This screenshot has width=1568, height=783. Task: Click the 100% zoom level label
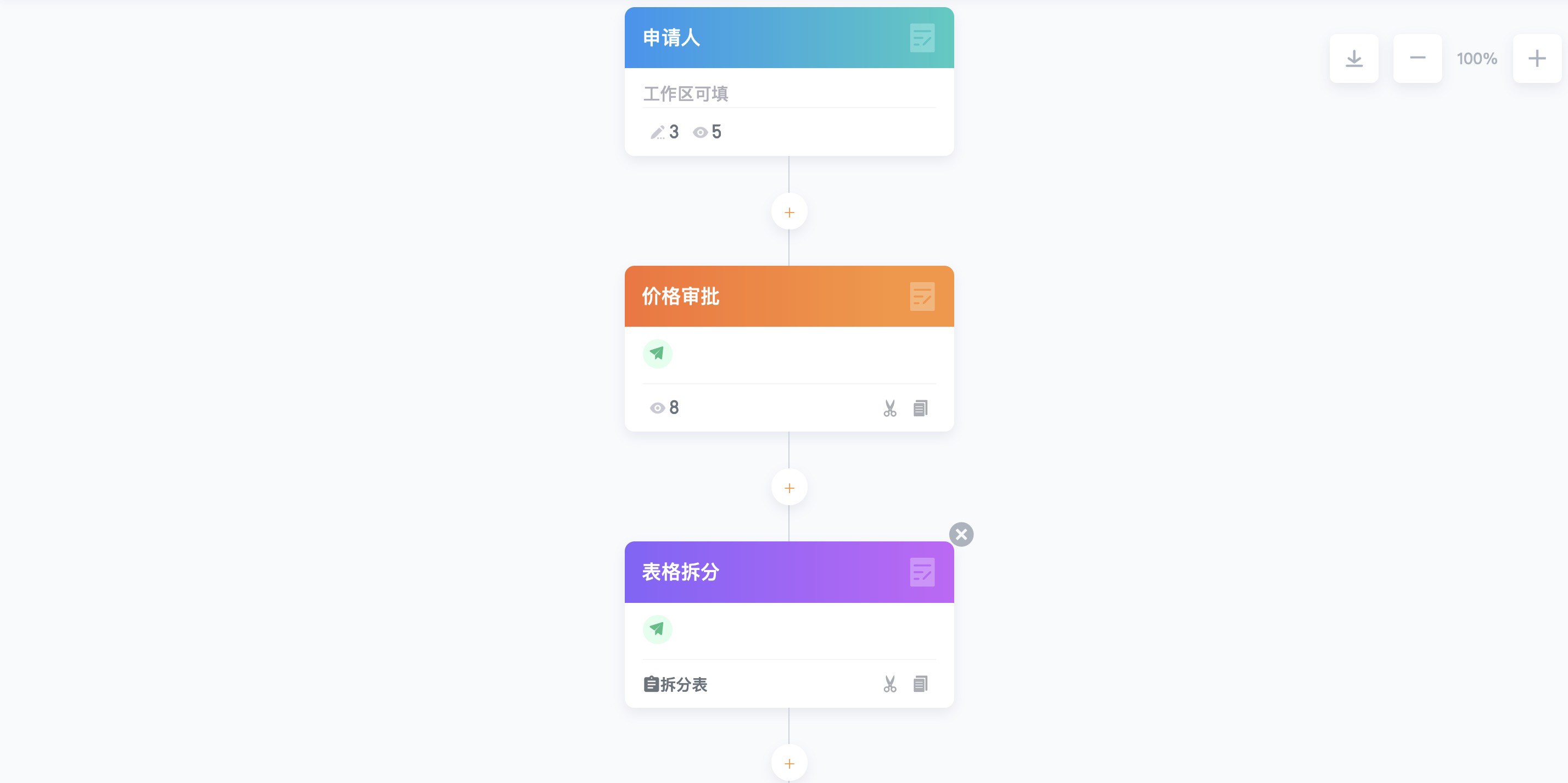pos(1477,58)
